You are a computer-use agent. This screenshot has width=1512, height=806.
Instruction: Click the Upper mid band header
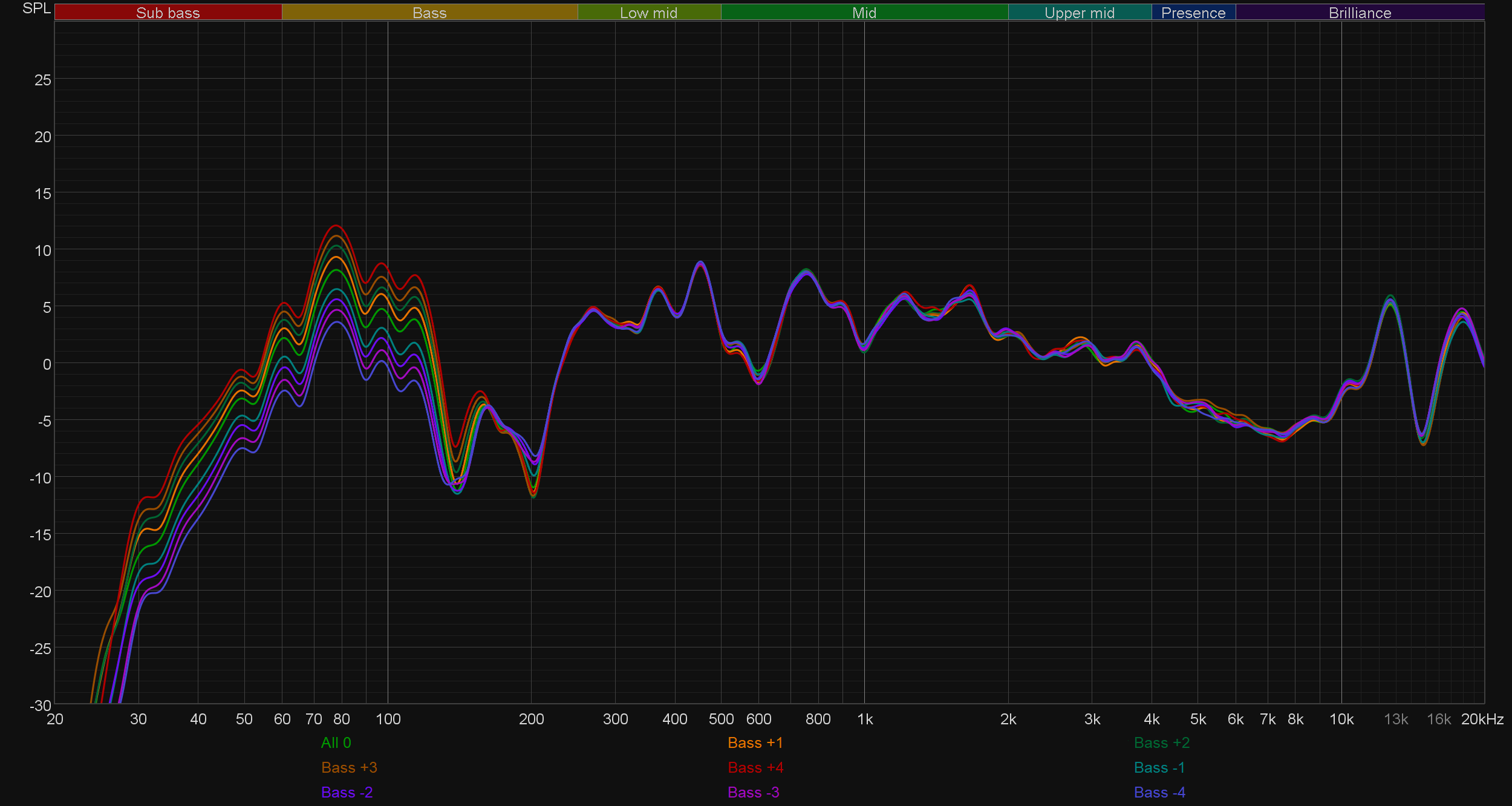[1079, 13]
